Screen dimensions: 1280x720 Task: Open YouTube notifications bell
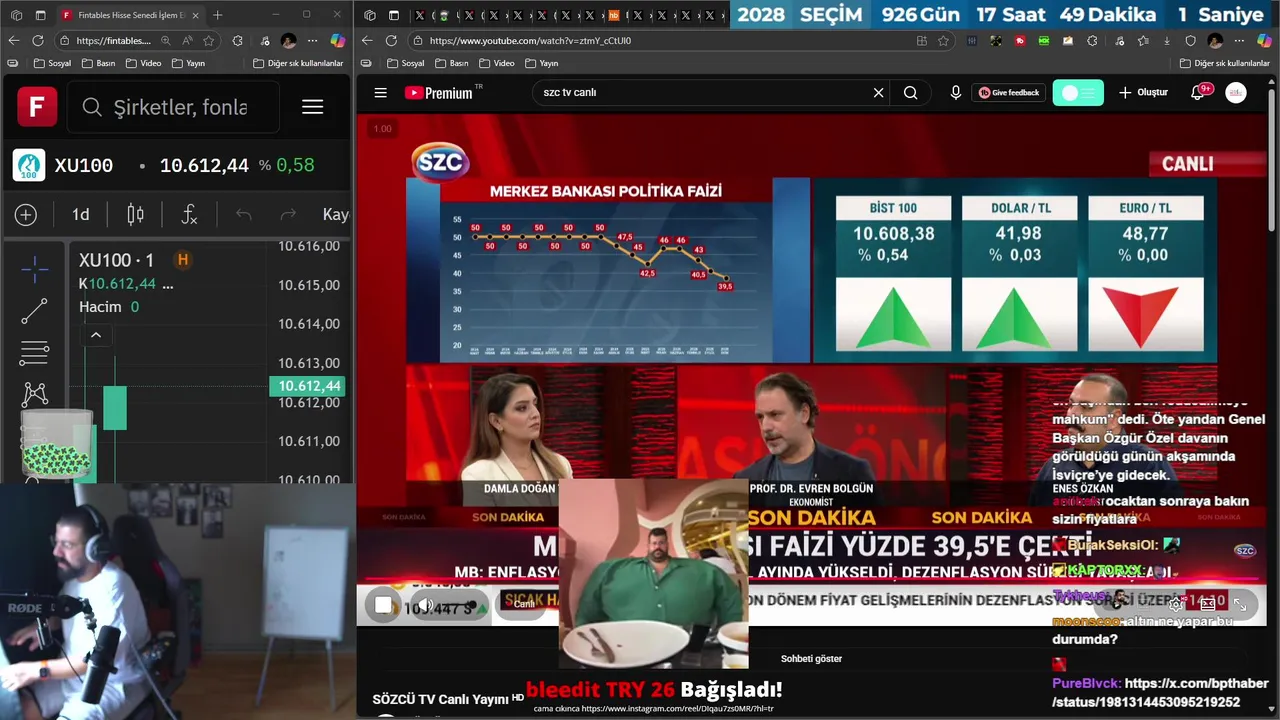(x=1197, y=92)
